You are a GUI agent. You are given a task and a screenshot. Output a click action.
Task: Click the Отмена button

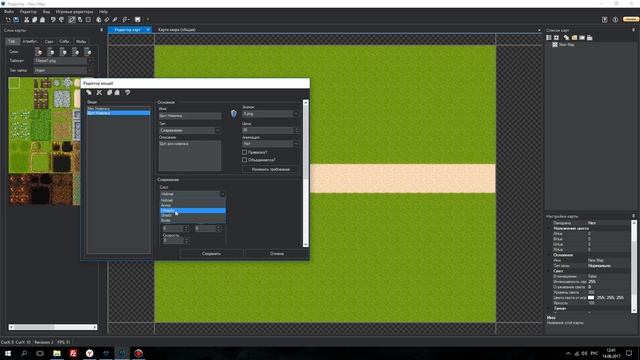(277, 253)
